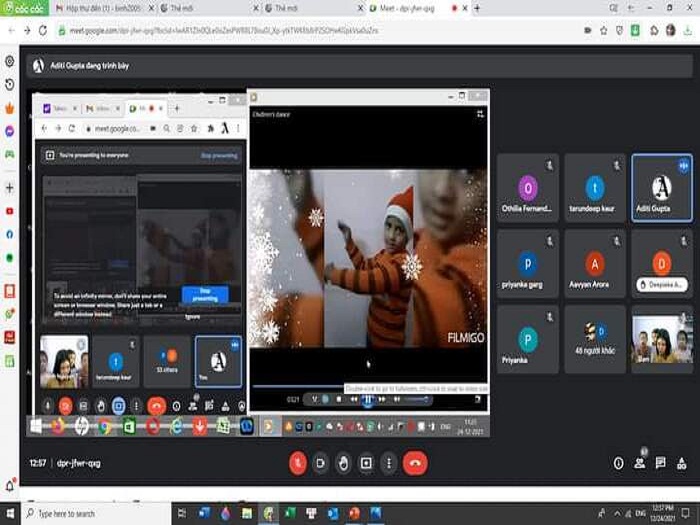Add a sidebar shortcut with the plus icon
700x525 pixels.
click(x=9, y=188)
